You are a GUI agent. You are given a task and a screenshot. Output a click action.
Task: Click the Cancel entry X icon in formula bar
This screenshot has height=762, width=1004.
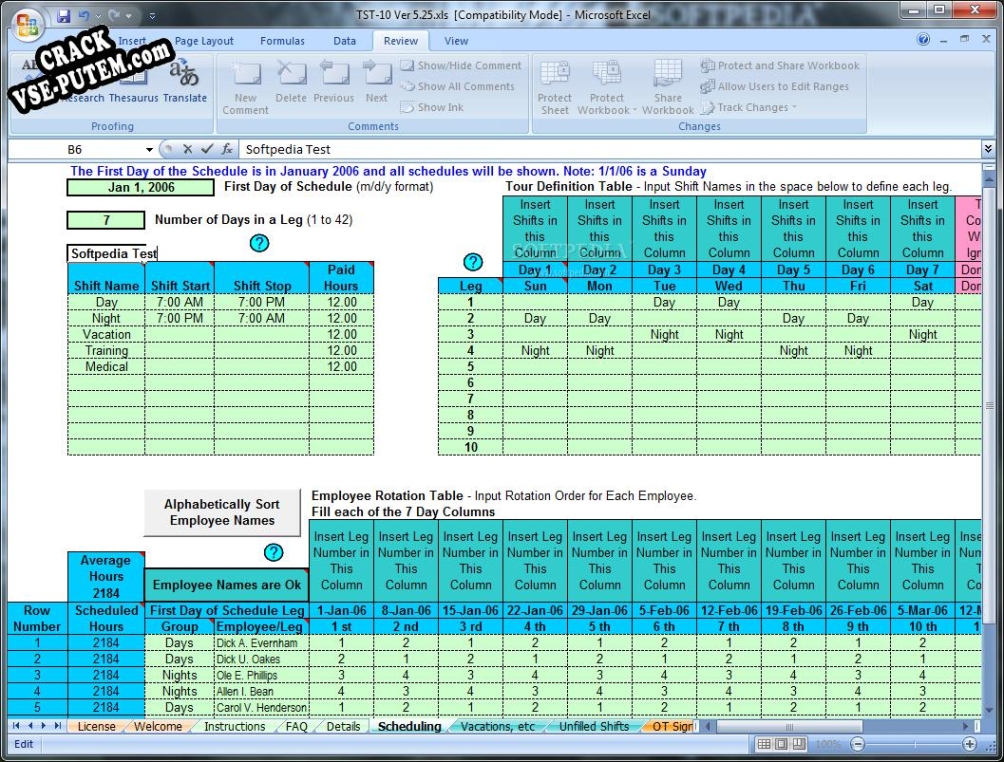point(188,149)
